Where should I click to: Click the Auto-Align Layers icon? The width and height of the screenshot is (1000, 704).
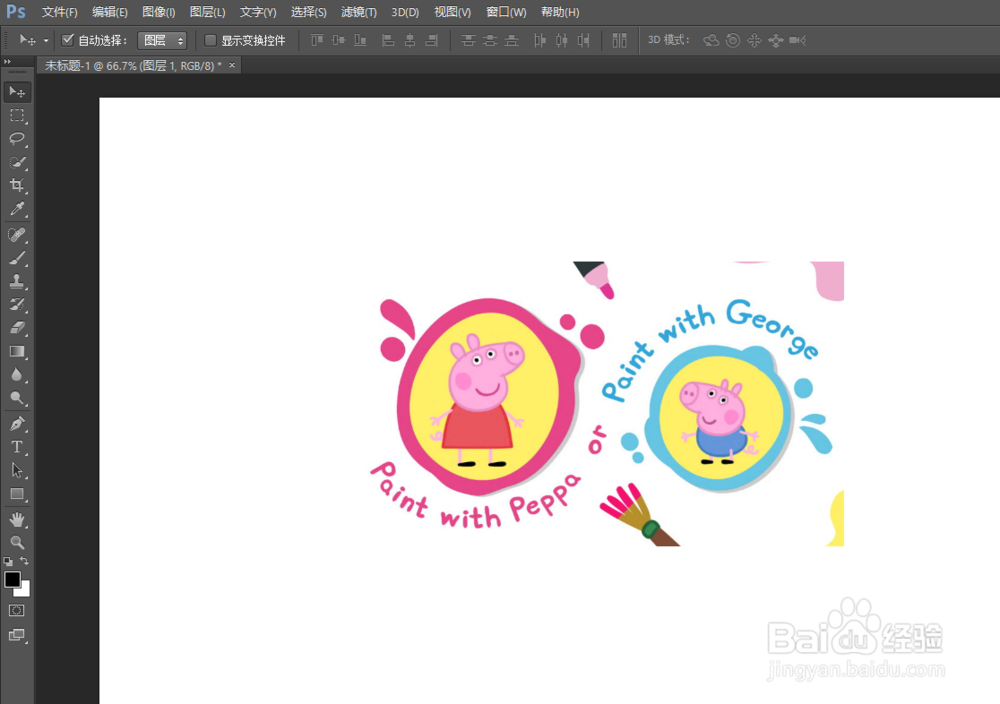pyautogui.click(x=619, y=41)
